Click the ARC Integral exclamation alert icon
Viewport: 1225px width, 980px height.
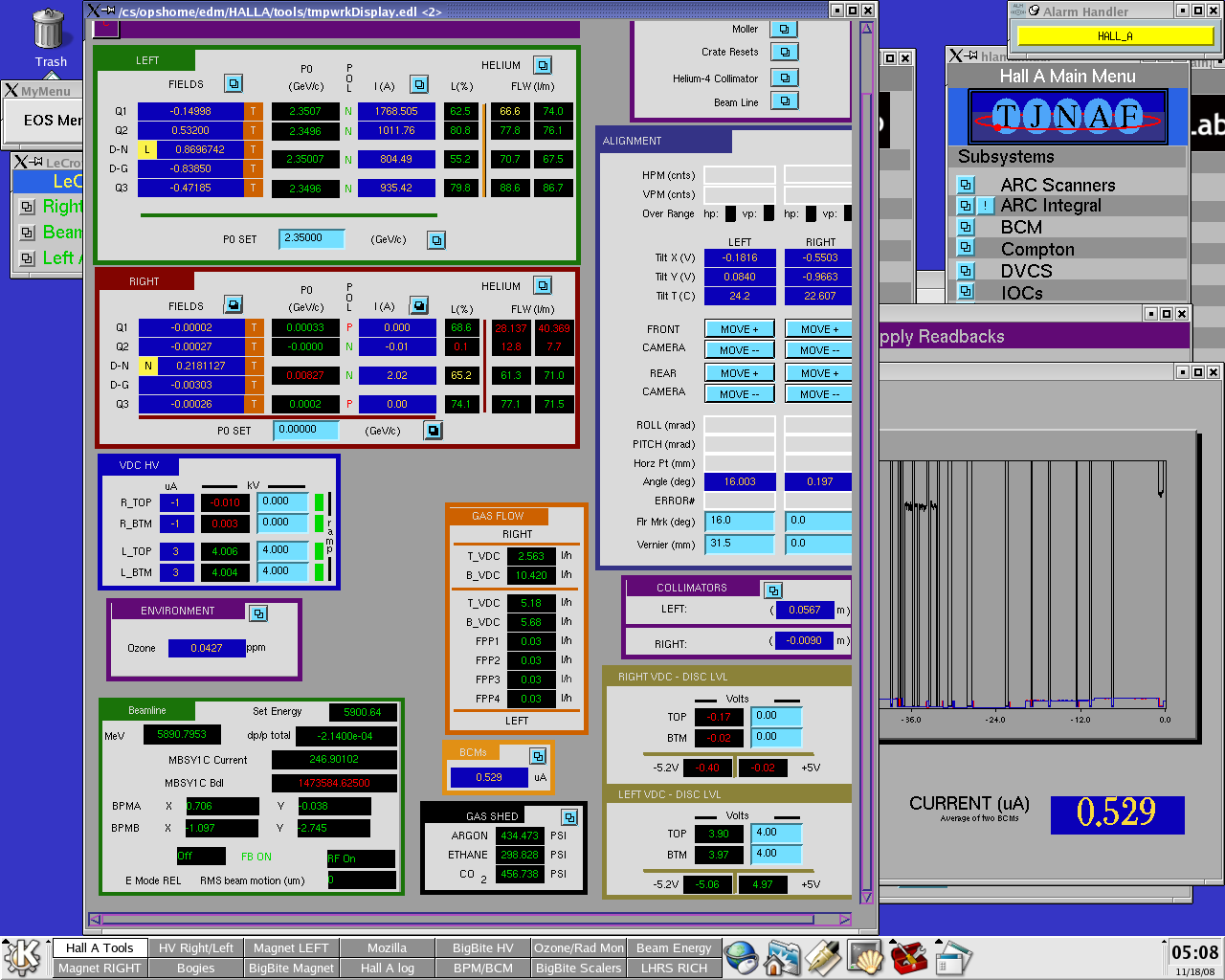tap(986, 206)
